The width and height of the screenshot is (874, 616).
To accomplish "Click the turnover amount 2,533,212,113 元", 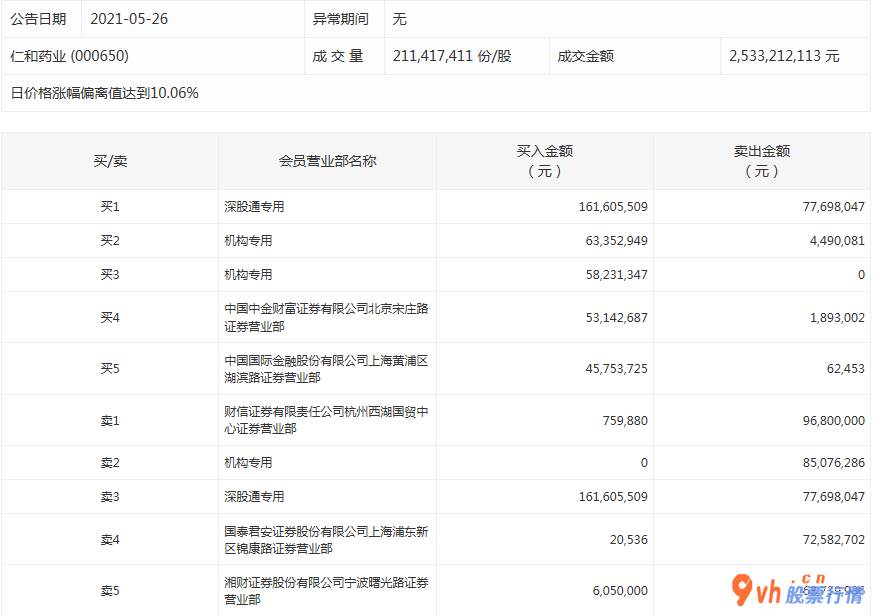I will tap(784, 56).
